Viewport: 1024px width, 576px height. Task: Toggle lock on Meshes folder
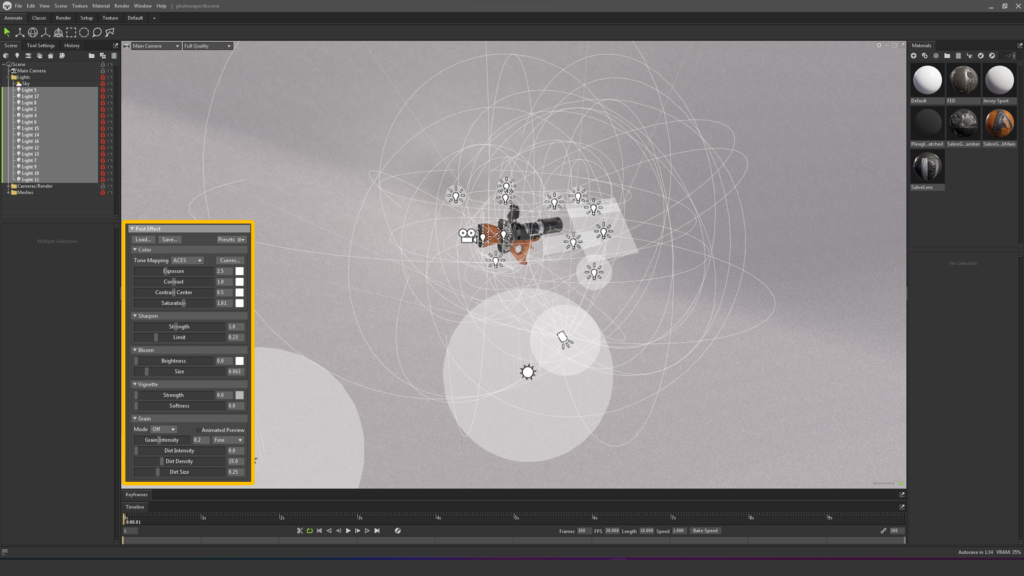point(103,193)
